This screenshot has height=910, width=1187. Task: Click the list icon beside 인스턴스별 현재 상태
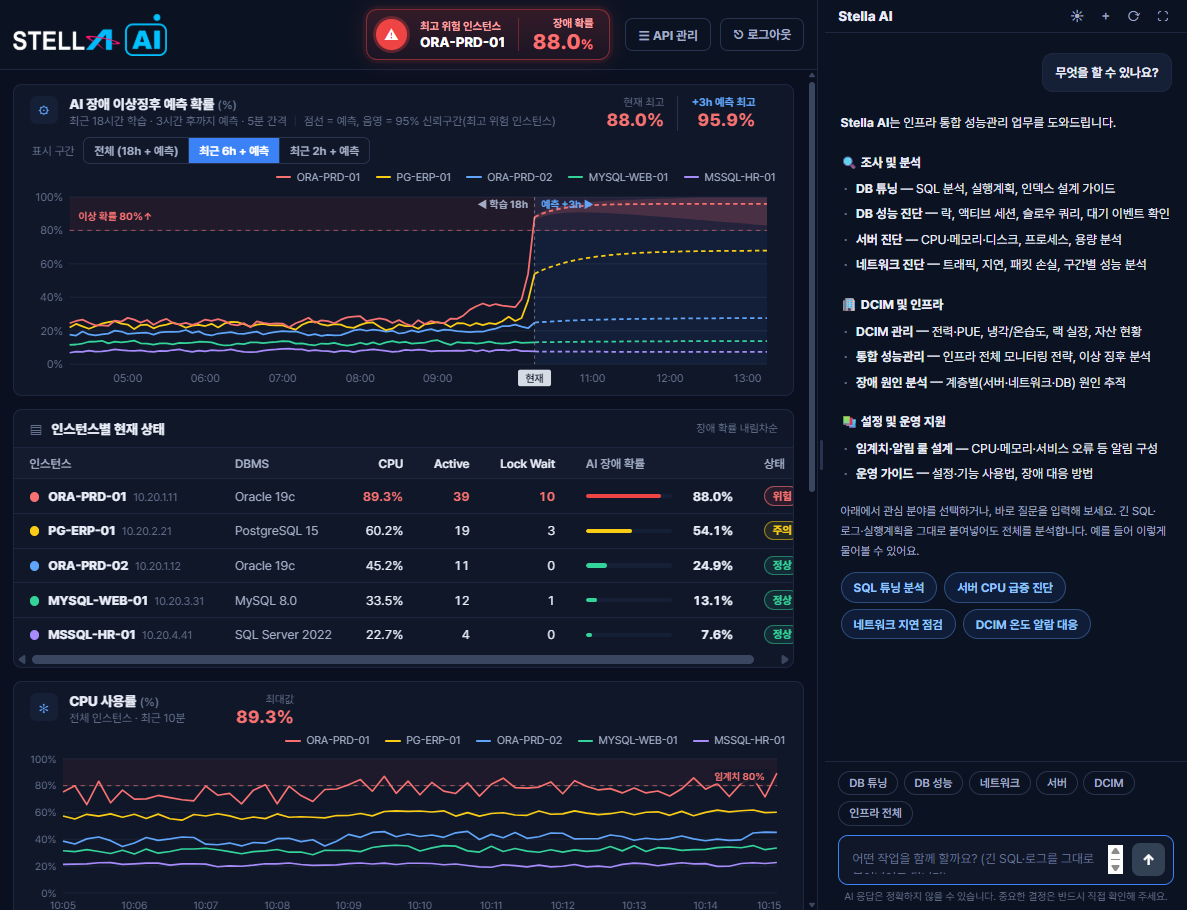[36, 430]
